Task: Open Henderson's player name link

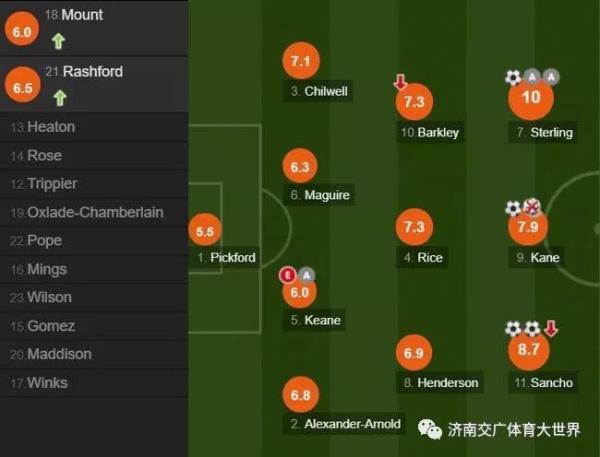Action: click(x=441, y=383)
